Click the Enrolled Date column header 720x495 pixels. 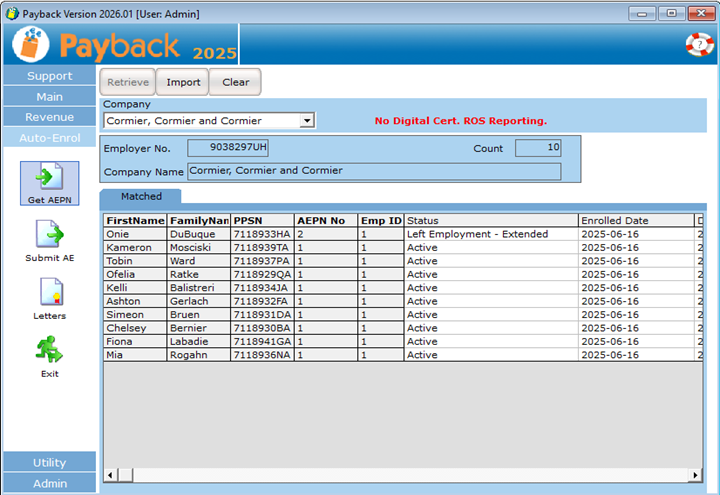point(635,220)
